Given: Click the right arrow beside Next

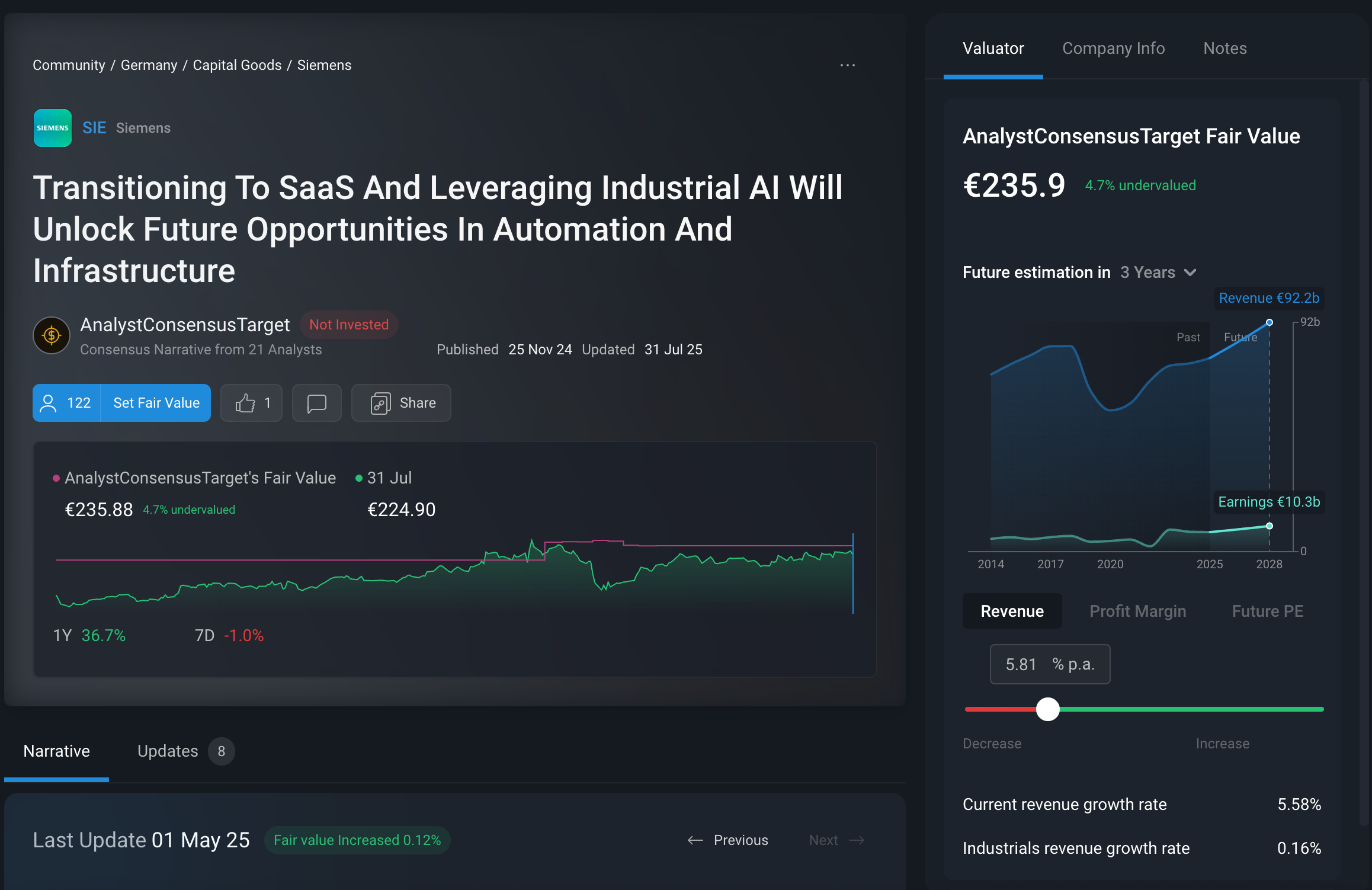Looking at the screenshot, I should (x=857, y=840).
